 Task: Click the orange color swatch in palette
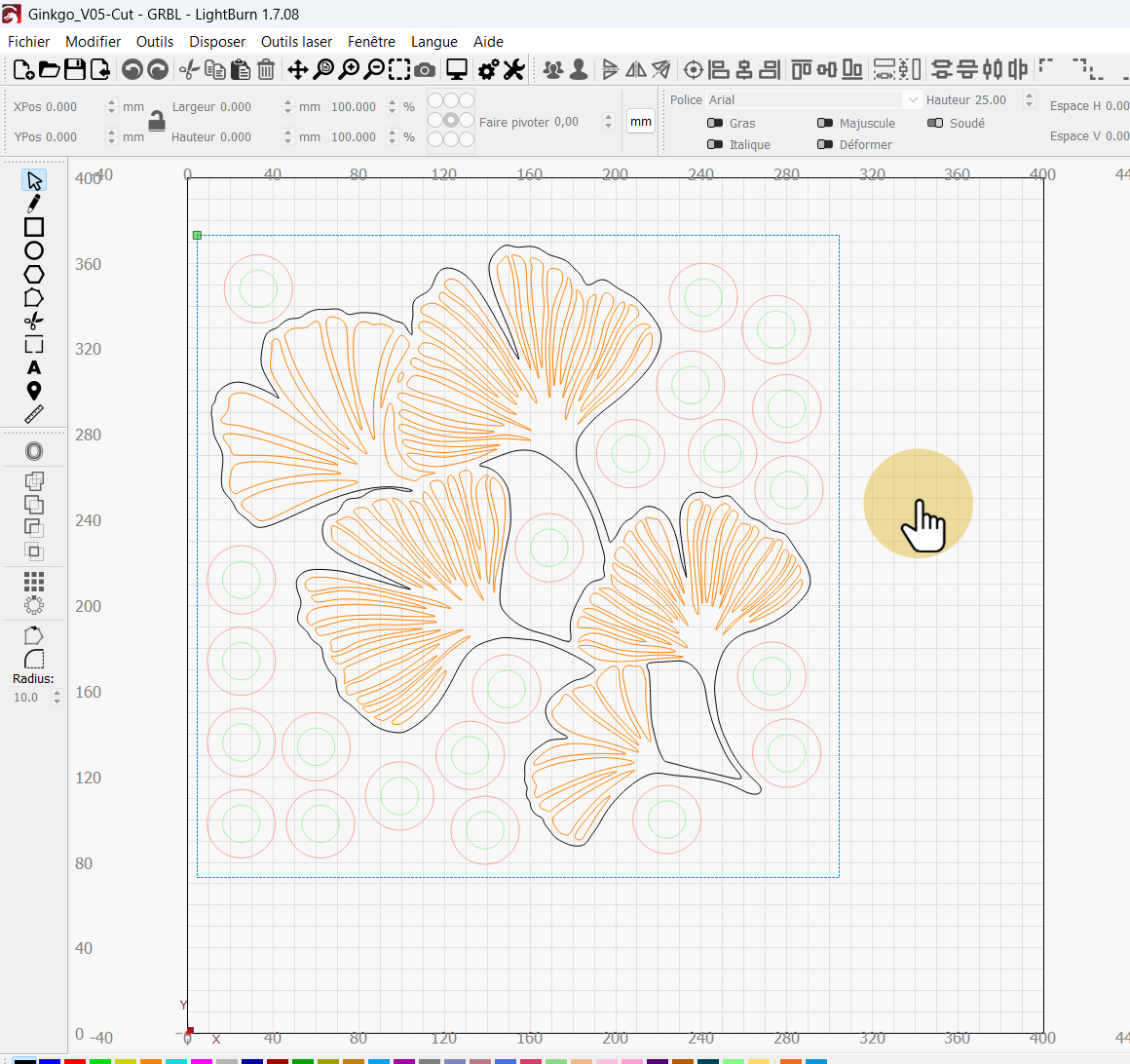pyautogui.click(x=150, y=1060)
